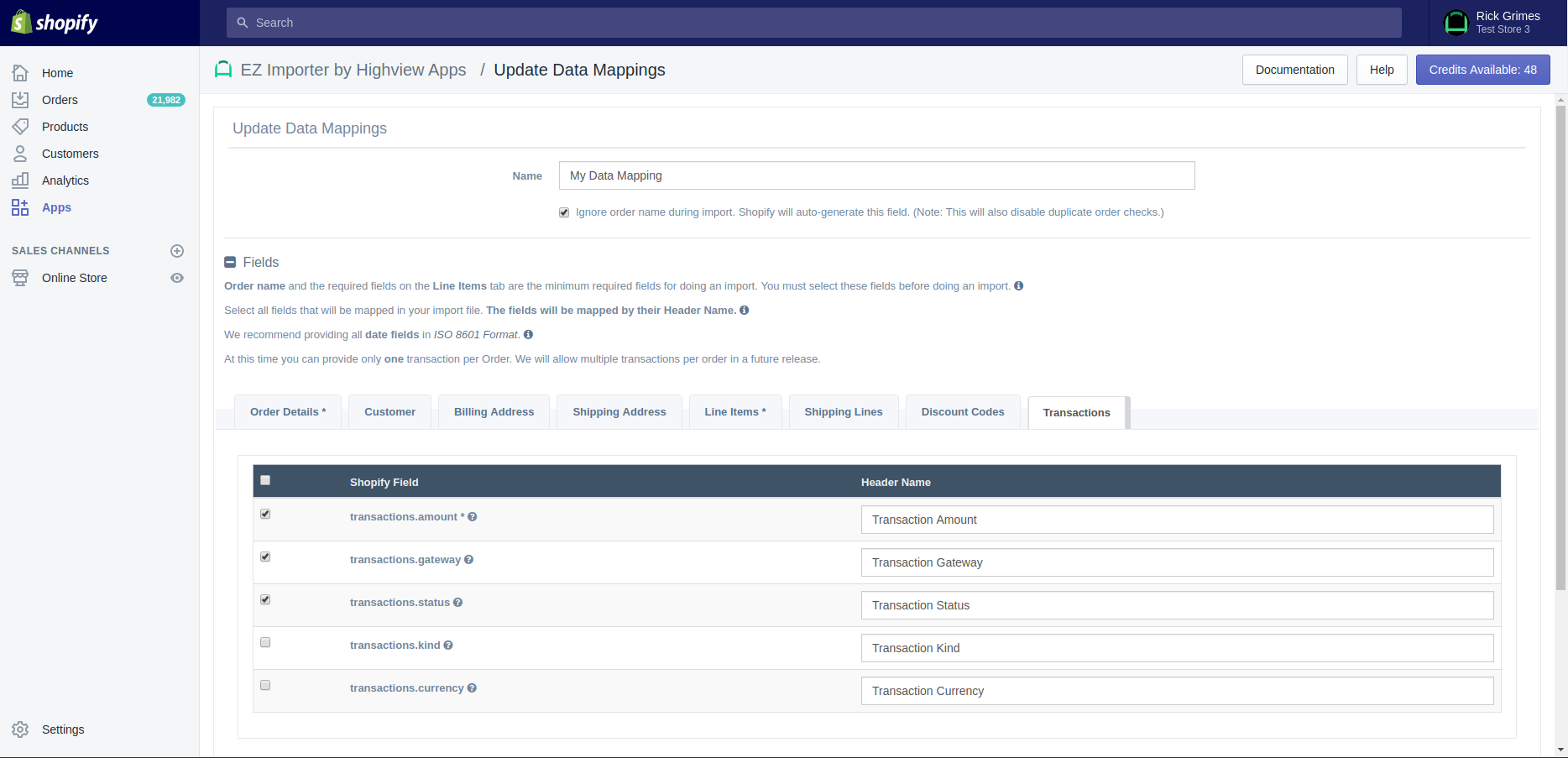Toggle Ignore order name during import checkbox
This screenshot has height=758, width=1568.
[x=564, y=212]
